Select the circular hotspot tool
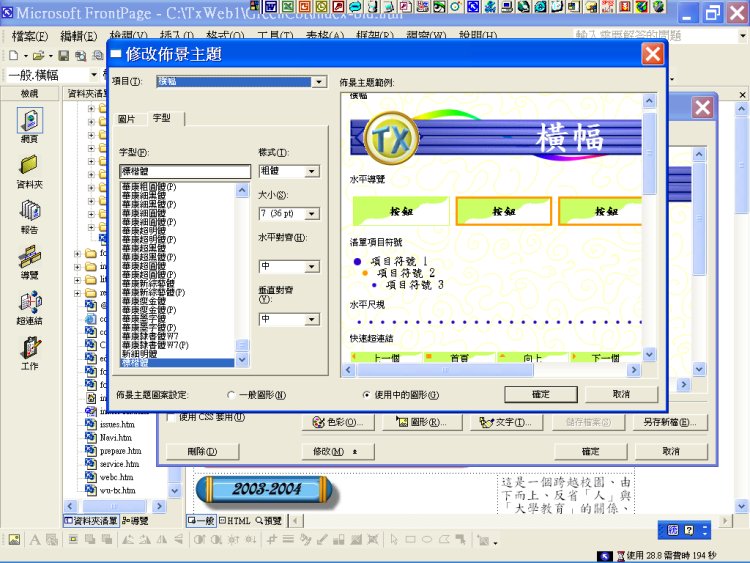Viewport: 750px width, 563px height. pyautogui.click(x=427, y=540)
